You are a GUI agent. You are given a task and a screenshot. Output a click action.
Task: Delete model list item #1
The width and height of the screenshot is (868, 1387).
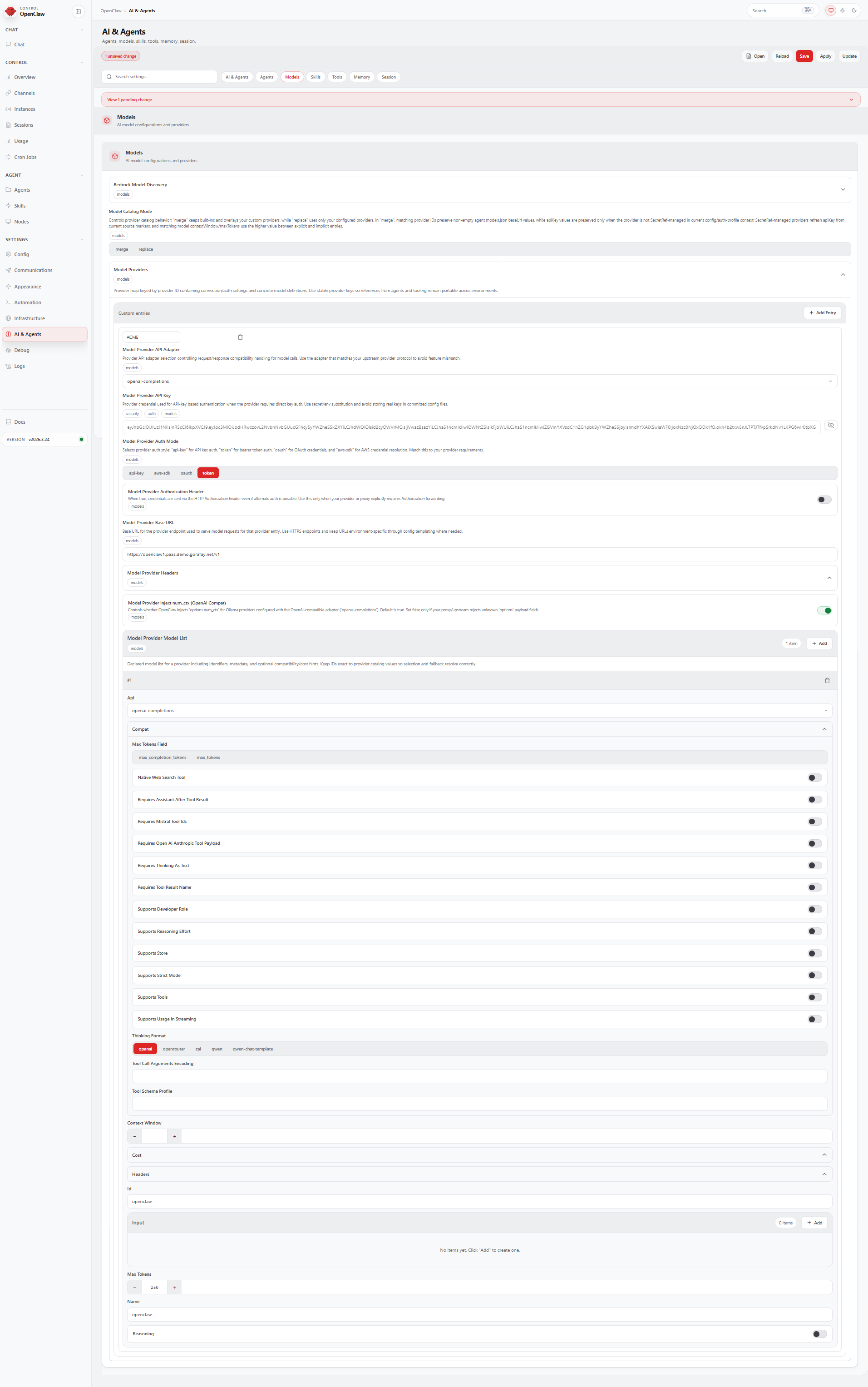click(827, 681)
